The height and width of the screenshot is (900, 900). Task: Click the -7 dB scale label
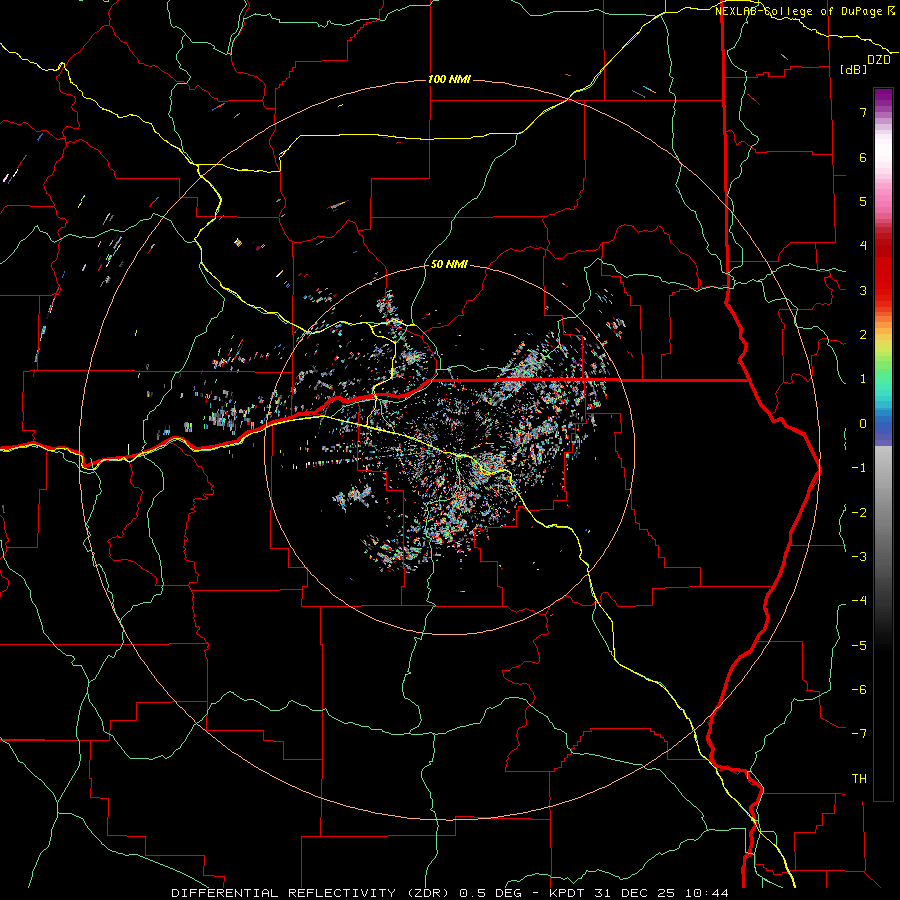pos(859,734)
